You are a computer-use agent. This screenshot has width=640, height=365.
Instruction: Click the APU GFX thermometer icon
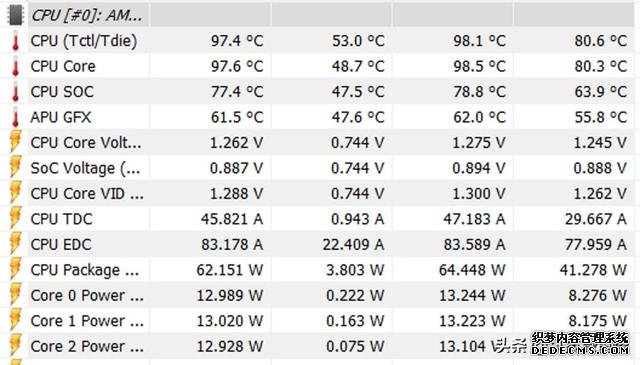coord(16,117)
